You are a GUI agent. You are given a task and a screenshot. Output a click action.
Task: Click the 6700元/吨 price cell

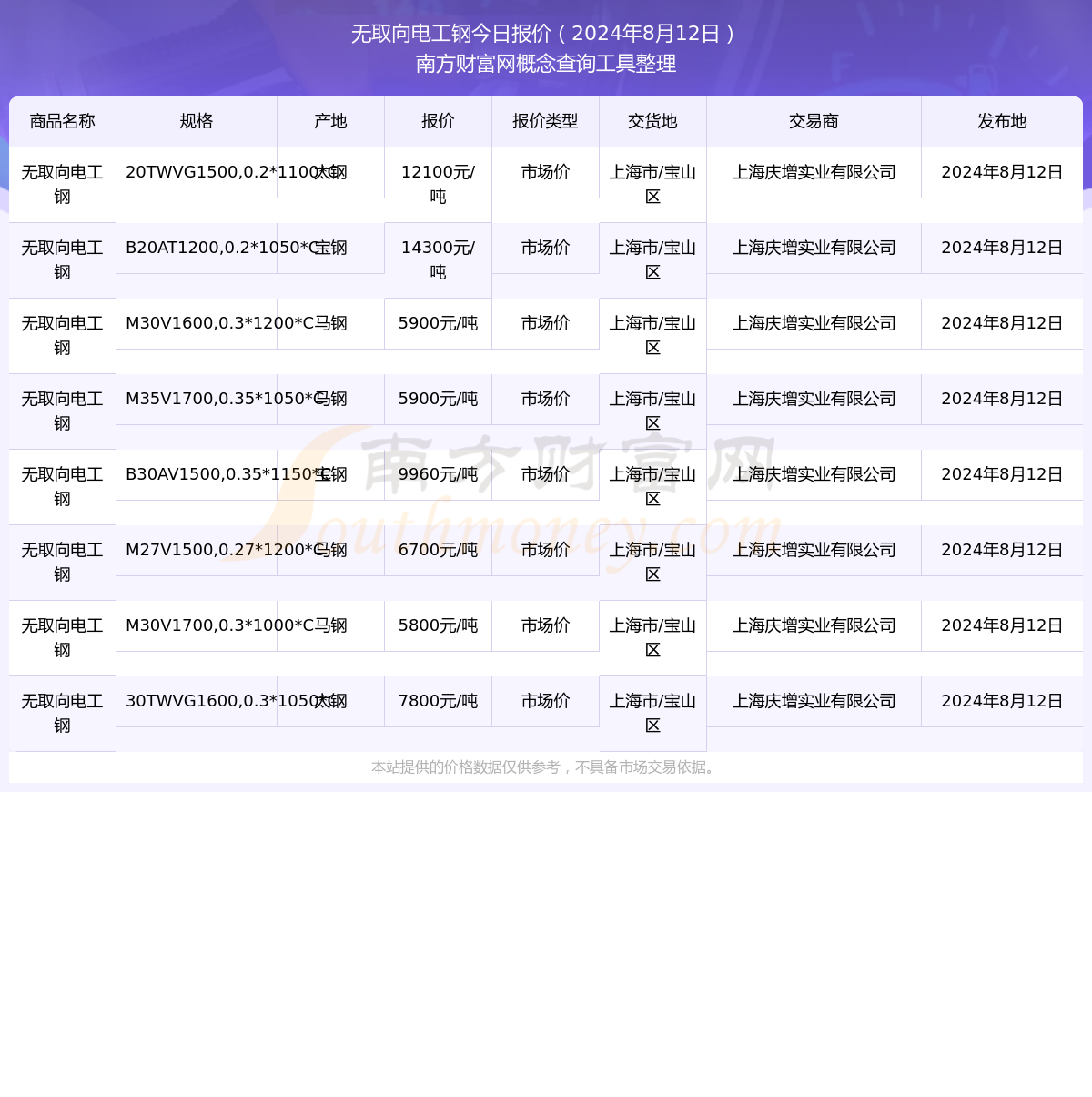[438, 550]
